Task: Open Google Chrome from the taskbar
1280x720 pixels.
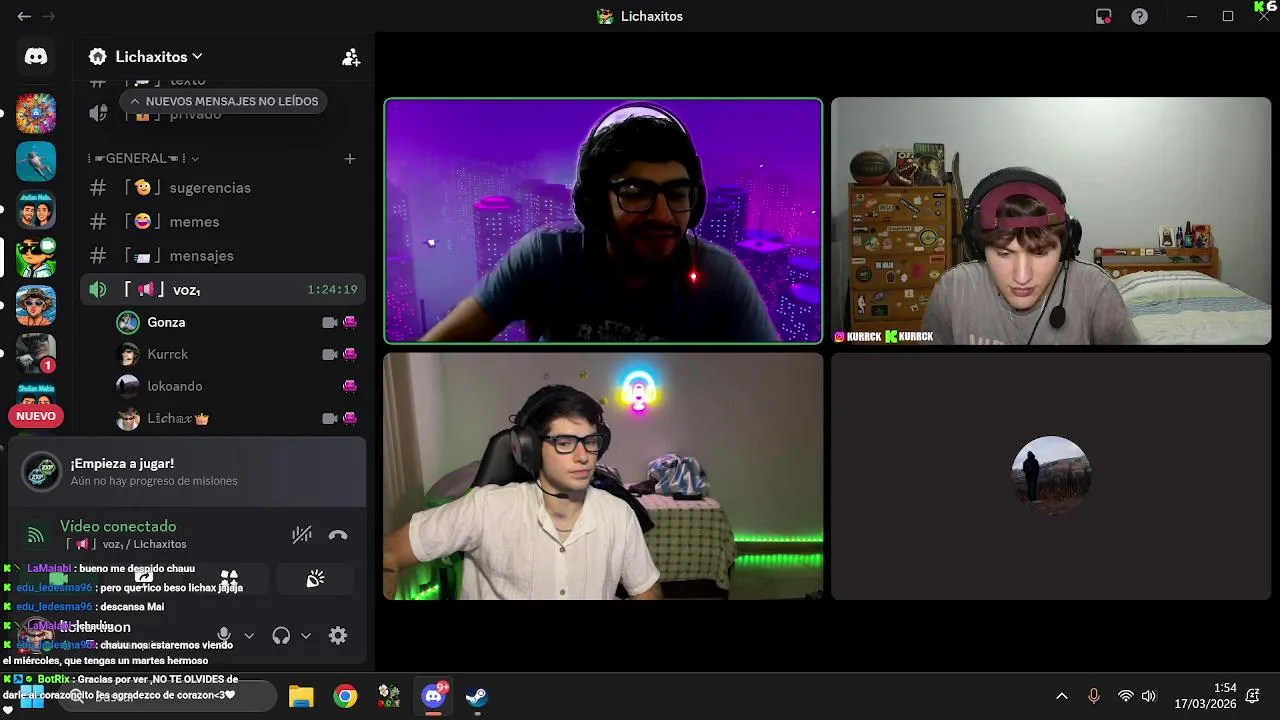Action: pyautogui.click(x=345, y=696)
